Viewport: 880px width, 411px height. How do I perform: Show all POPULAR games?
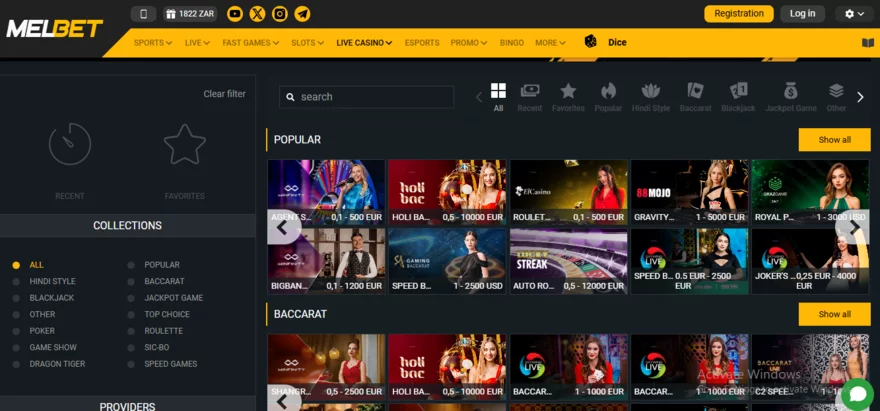[x=835, y=140]
